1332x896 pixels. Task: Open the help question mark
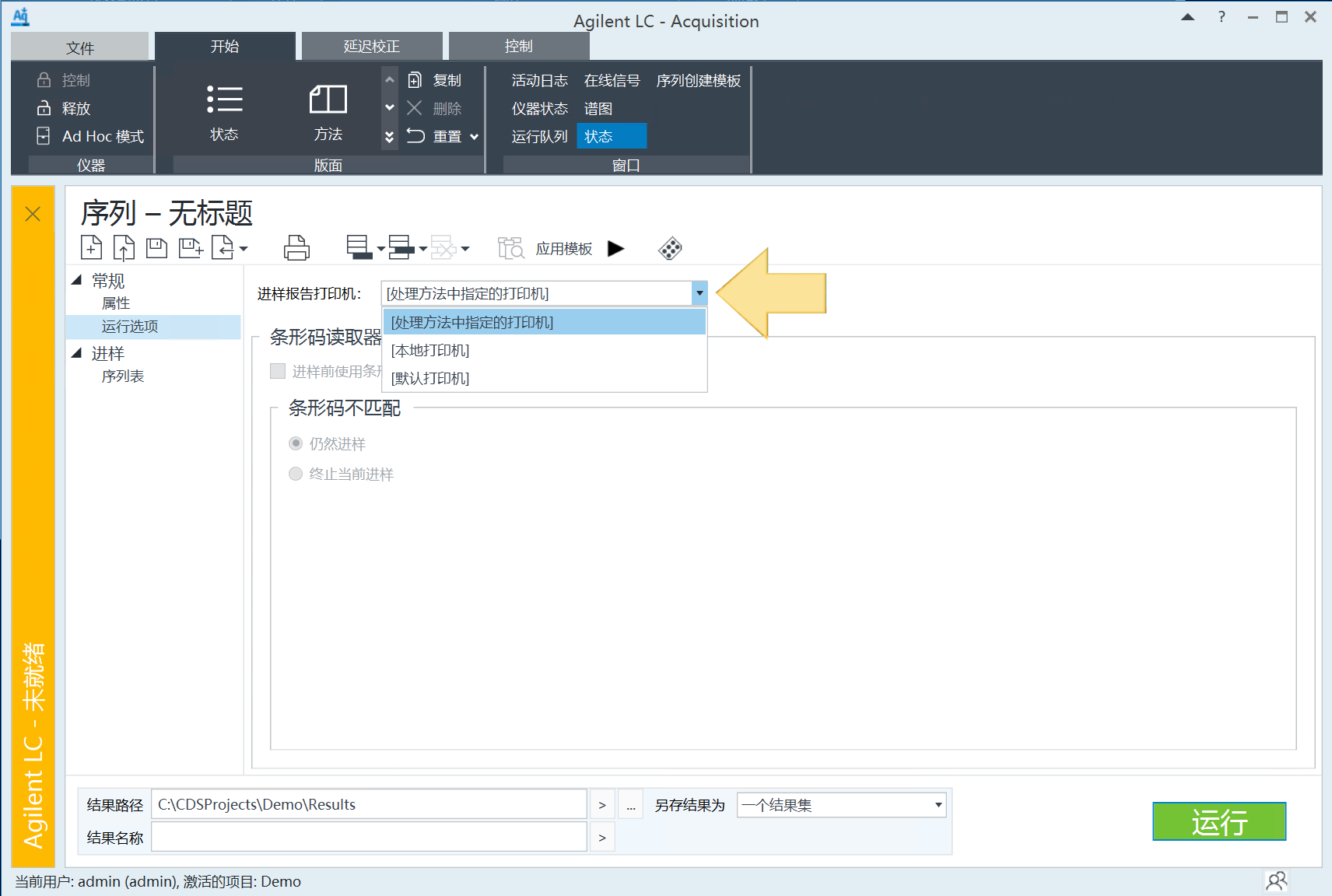coord(1222,16)
